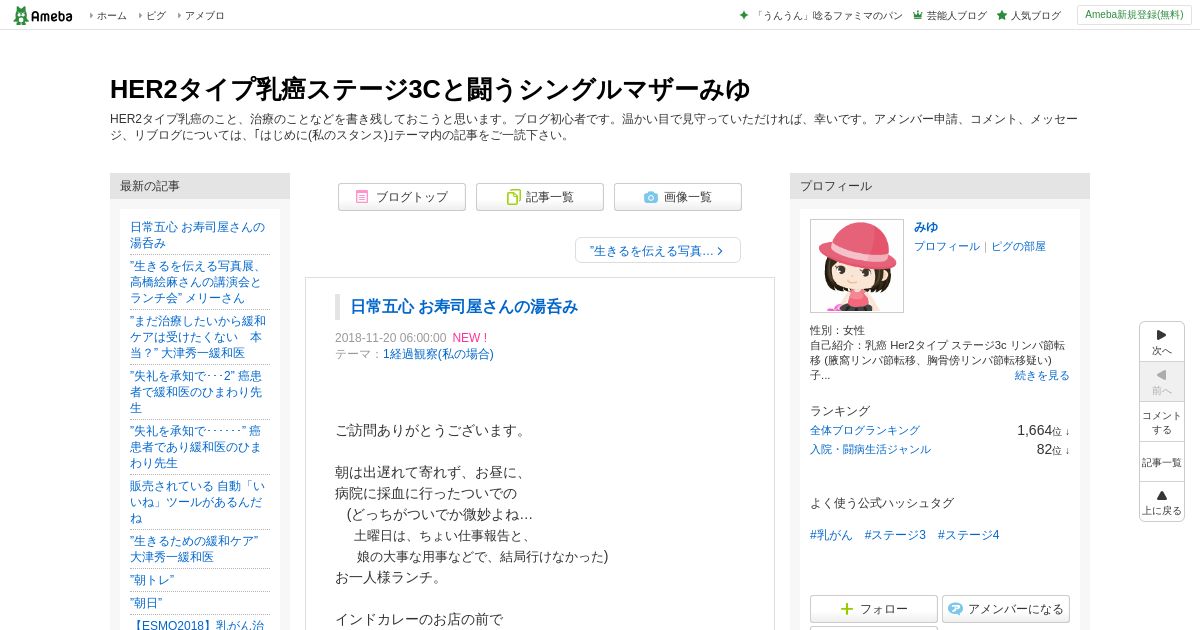This screenshot has width=1200, height=630.
Task: Go to next article "生きるを伝える写真…
Action: click(658, 250)
